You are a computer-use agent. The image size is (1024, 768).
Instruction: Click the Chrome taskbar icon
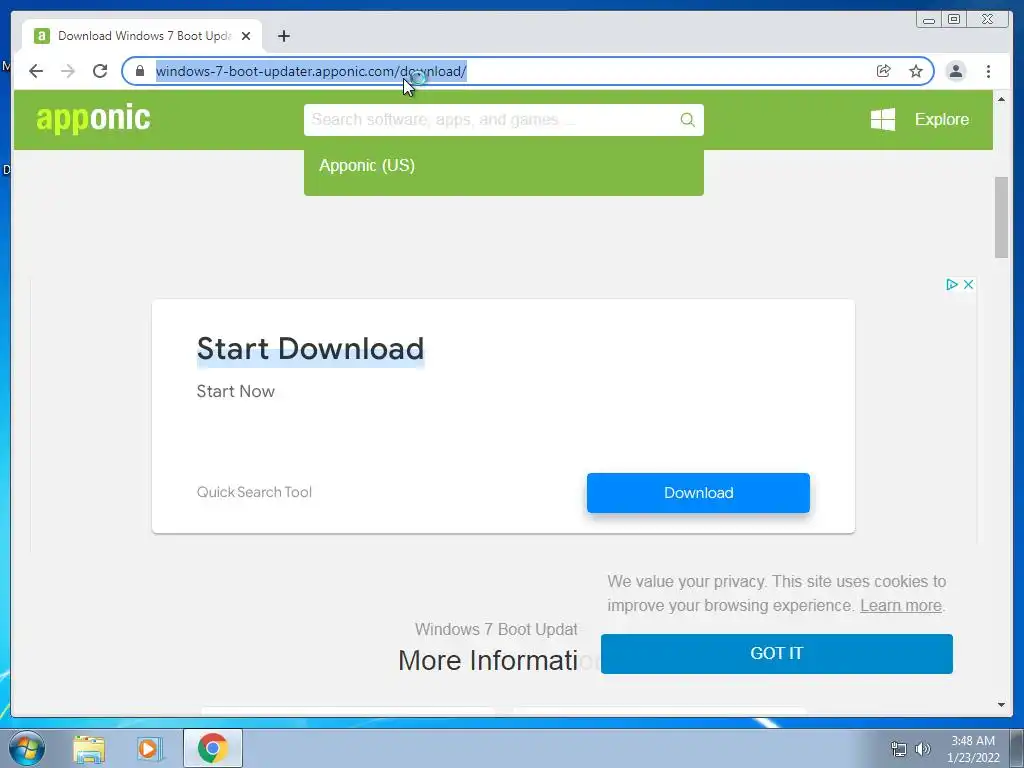(x=213, y=748)
